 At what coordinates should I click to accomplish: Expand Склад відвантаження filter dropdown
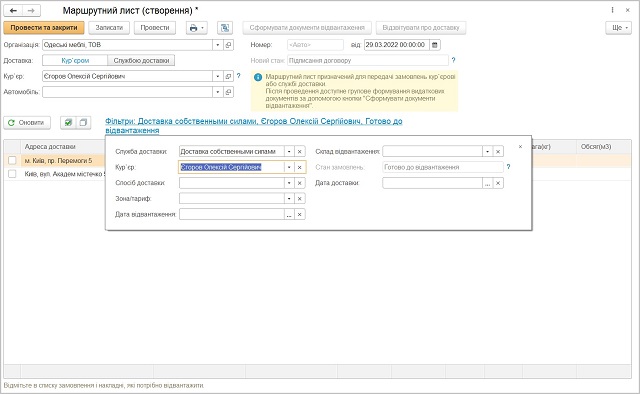click(487, 151)
